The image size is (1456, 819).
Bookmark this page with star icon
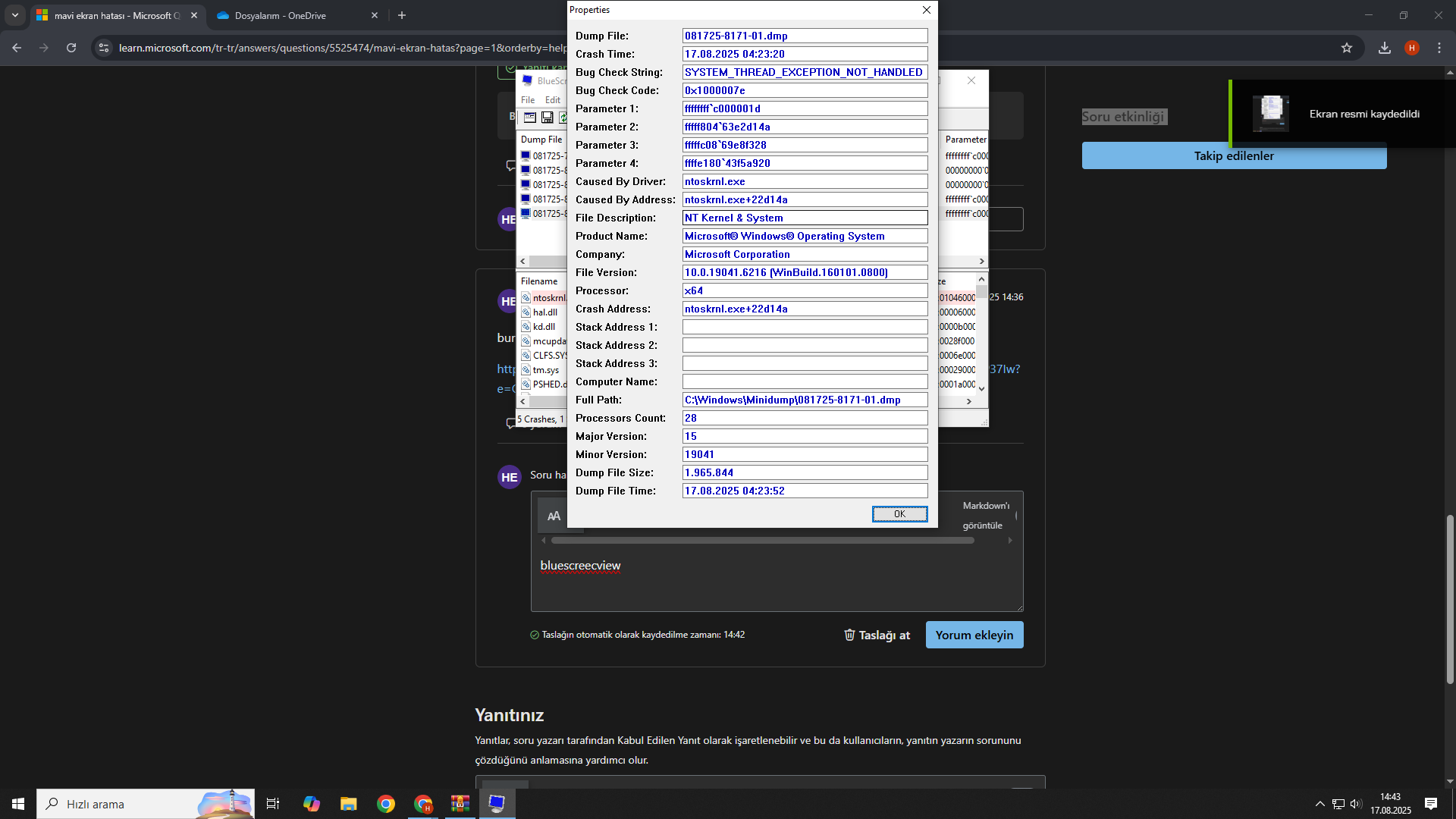[1346, 48]
